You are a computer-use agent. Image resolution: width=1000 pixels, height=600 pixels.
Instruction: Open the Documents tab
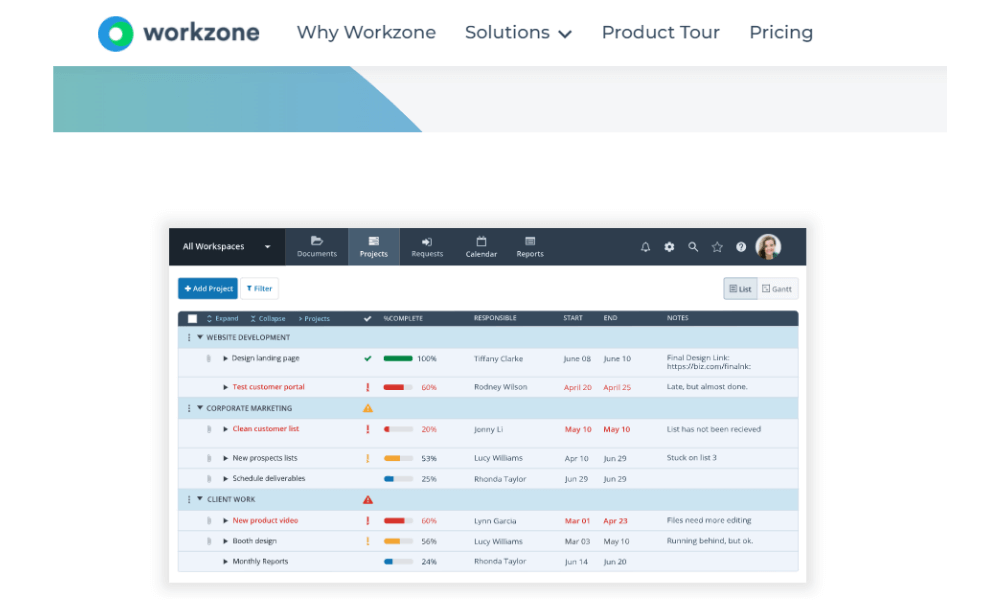[316, 246]
